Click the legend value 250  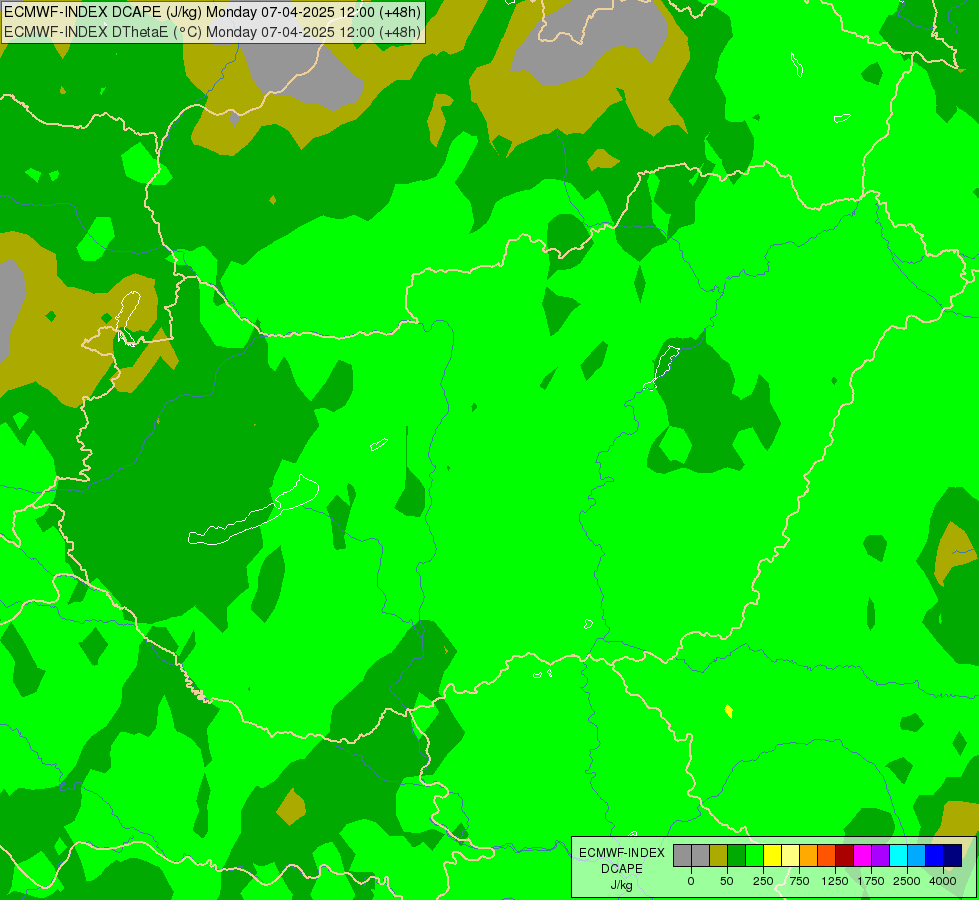[x=763, y=881]
